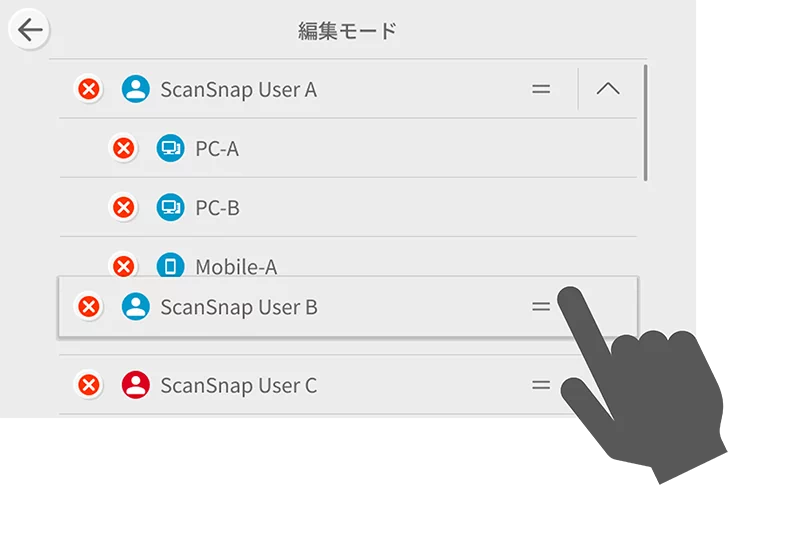Click the 編集モード title text

coord(347,31)
